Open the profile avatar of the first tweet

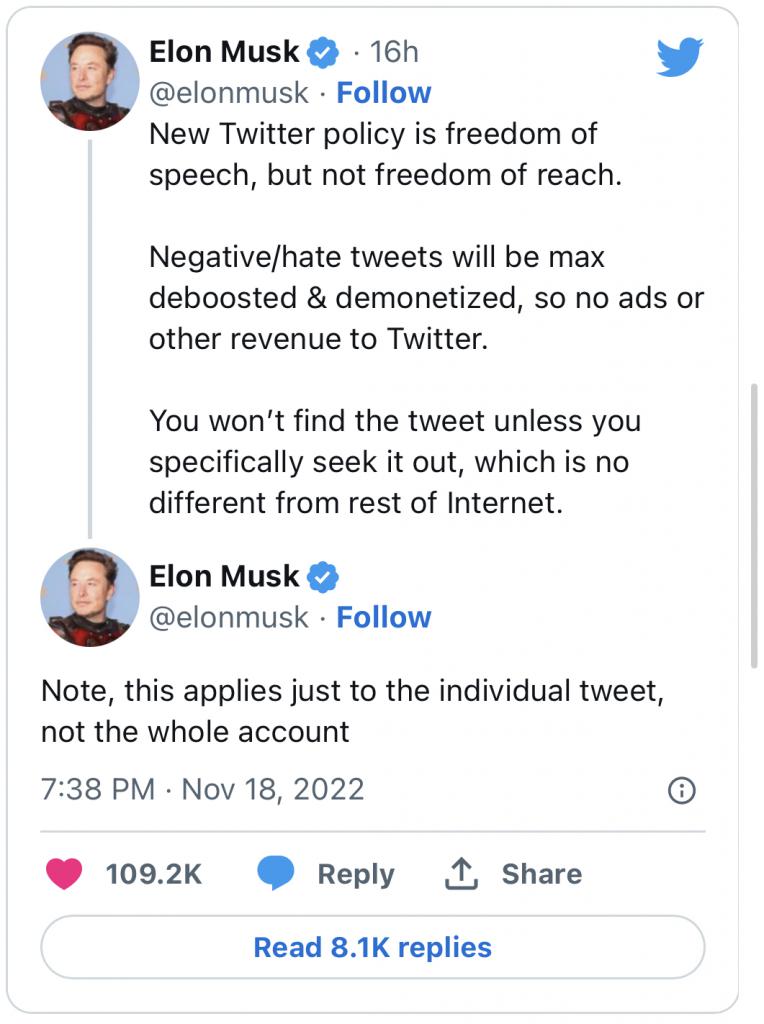(90, 82)
